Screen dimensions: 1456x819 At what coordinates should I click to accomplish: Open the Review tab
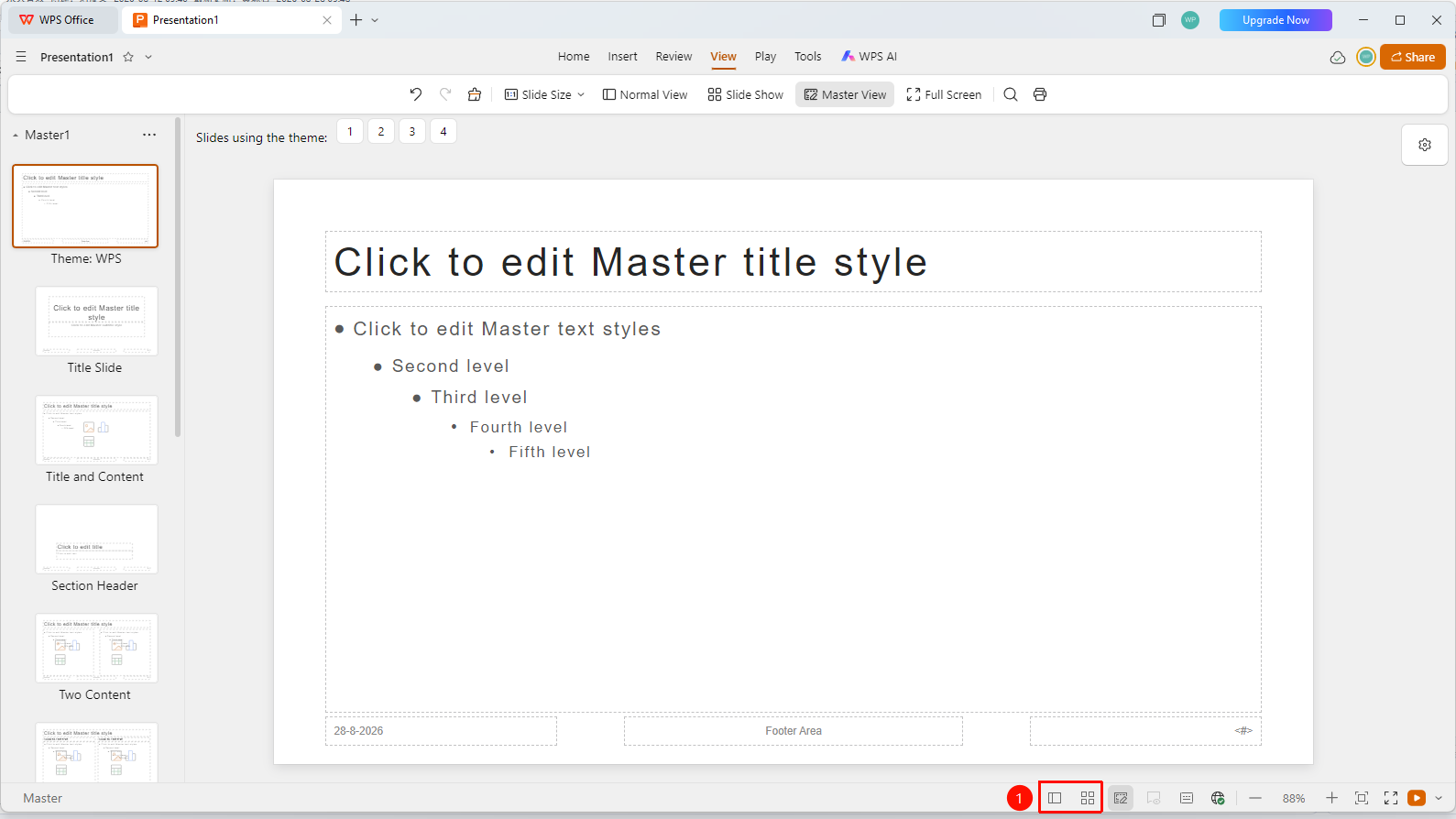(673, 57)
